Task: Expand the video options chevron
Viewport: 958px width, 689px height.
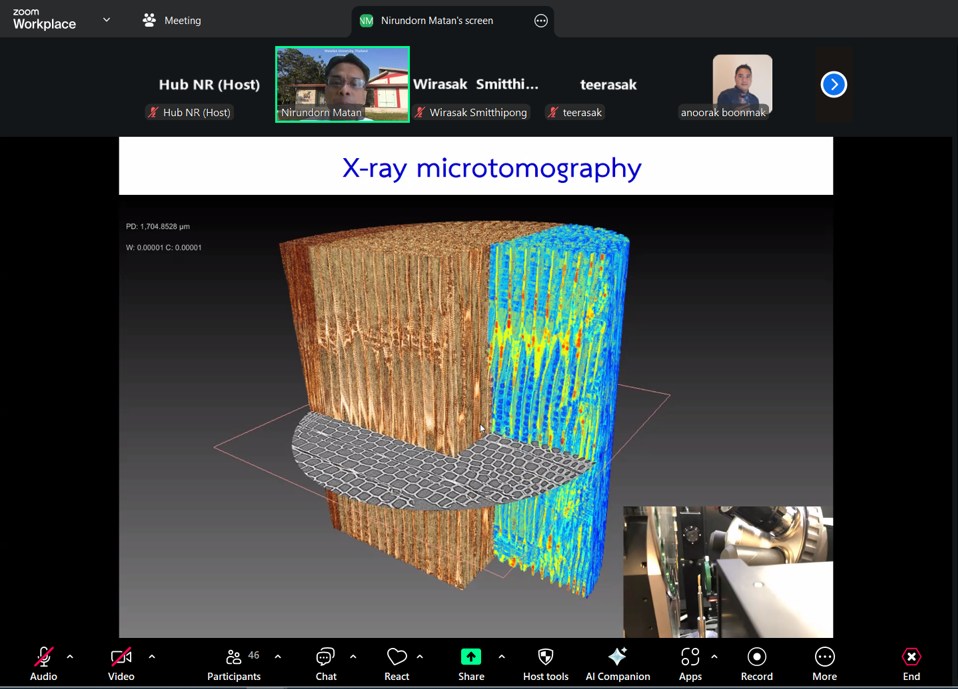Action: click(x=152, y=657)
